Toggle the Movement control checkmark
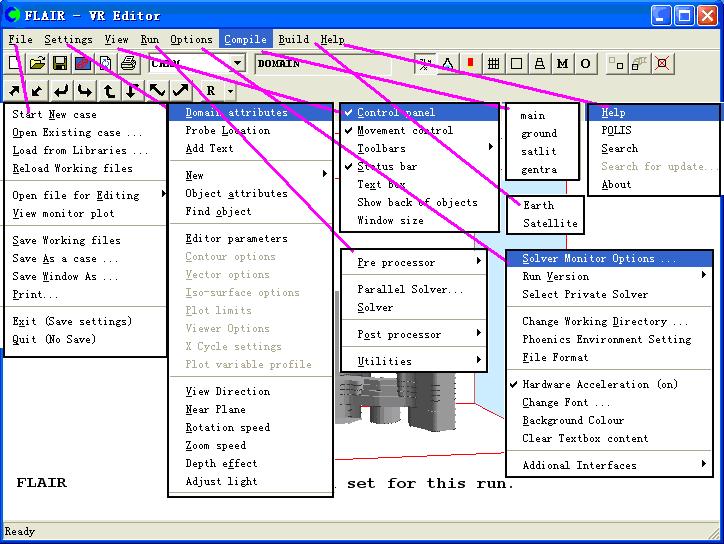Viewport: 724px width, 544px height. tap(404, 131)
